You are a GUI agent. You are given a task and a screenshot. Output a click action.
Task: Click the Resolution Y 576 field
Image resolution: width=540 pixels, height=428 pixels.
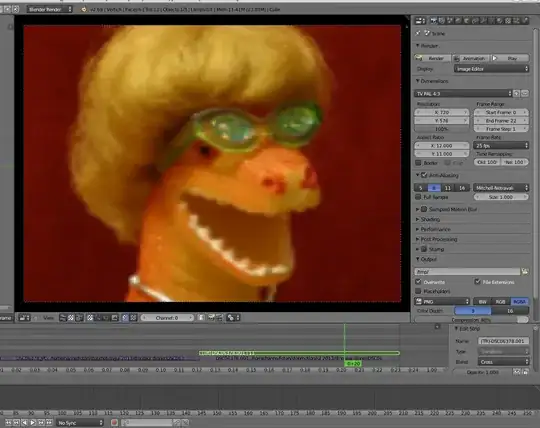click(442, 121)
